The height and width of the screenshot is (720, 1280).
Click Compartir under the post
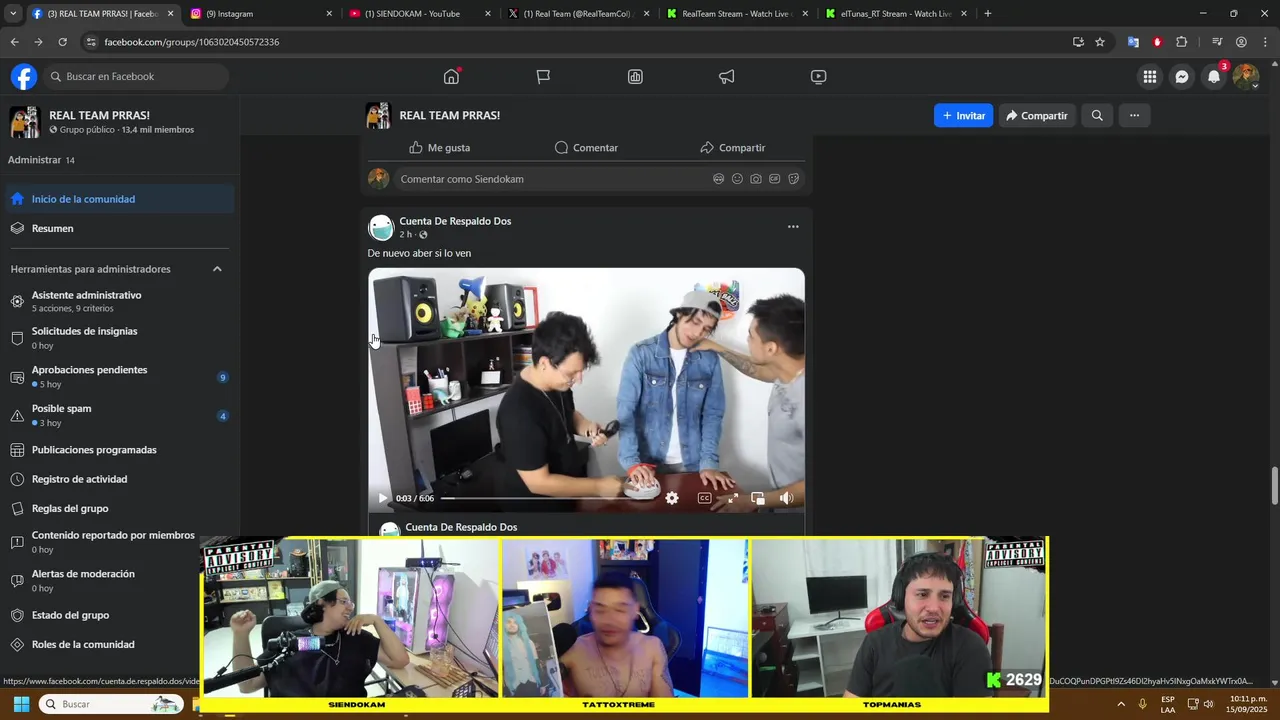(732, 148)
